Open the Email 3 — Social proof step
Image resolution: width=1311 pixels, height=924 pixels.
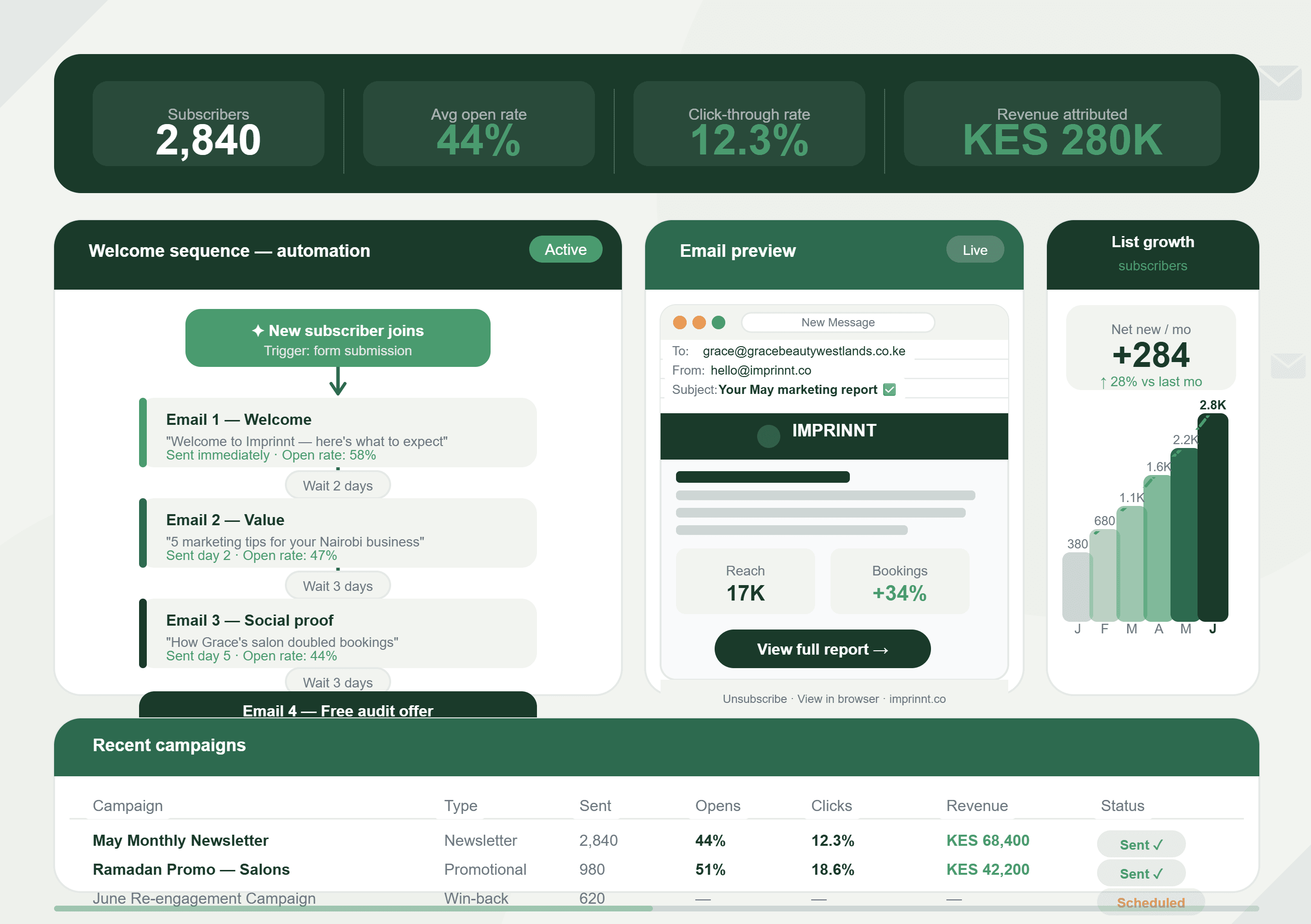click(x=338, y=633)
